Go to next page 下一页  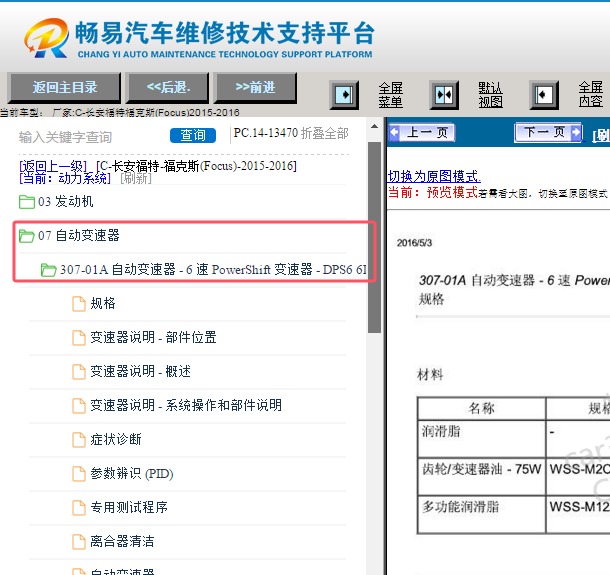tap(548, 133)
